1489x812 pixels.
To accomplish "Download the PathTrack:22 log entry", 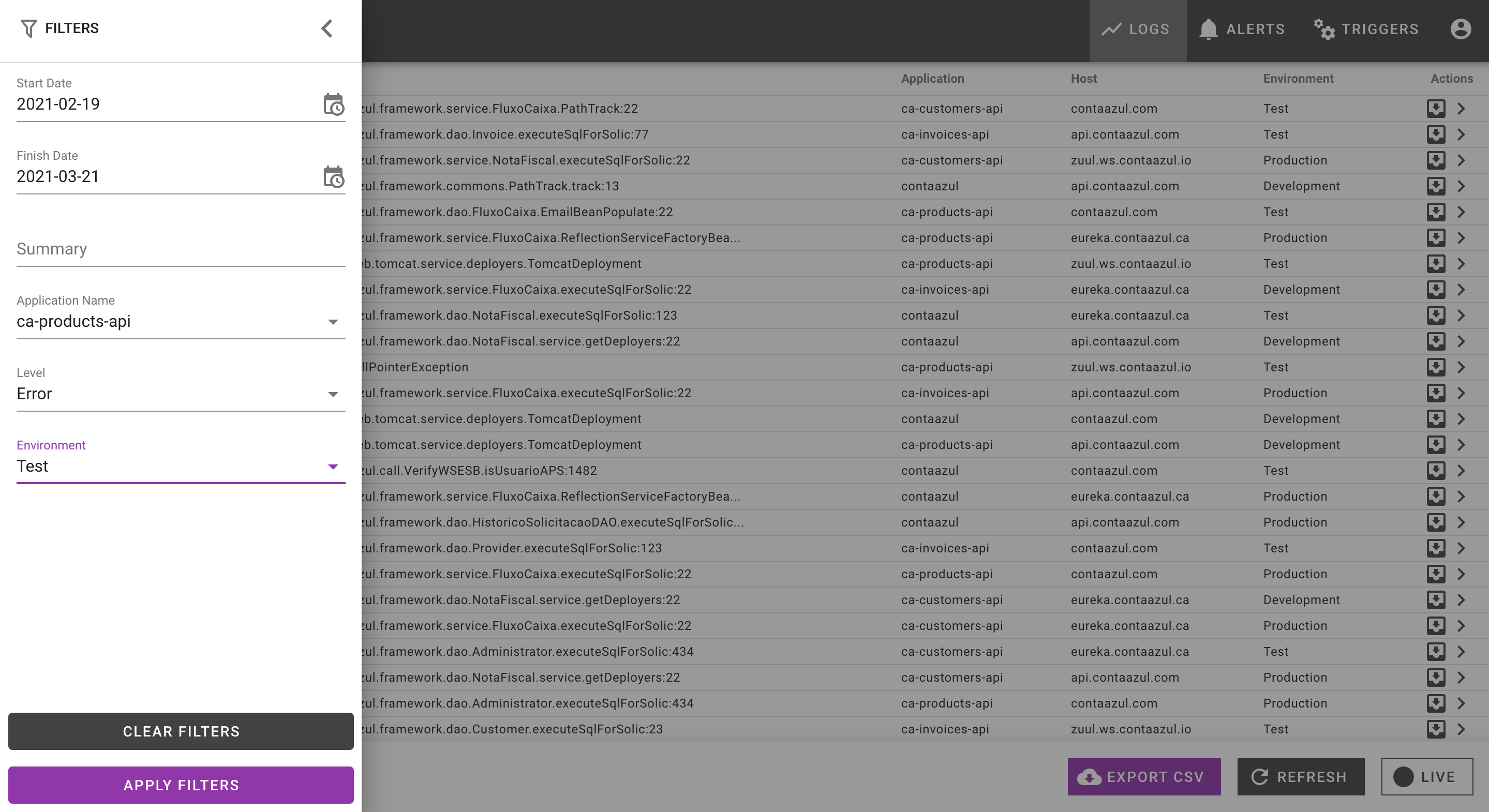I will coord(1436,109).
